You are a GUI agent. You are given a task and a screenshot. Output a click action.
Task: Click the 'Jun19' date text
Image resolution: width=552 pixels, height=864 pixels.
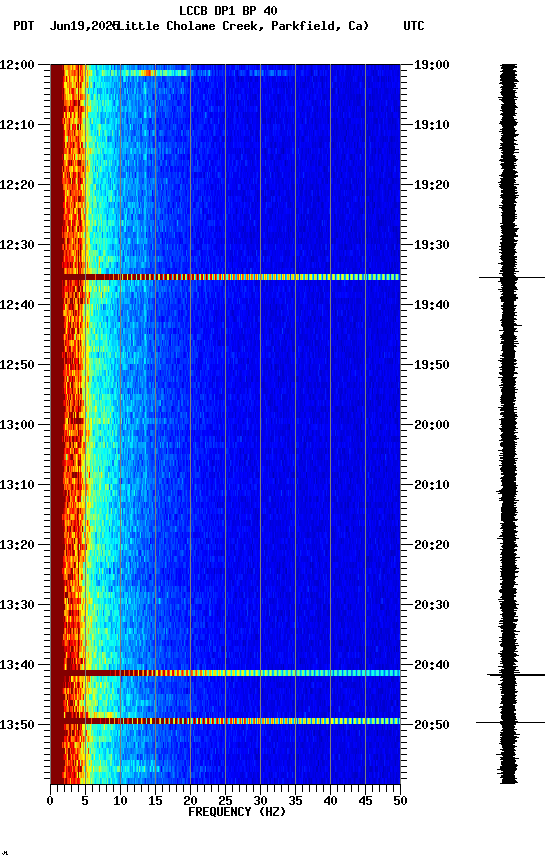(67, 26)
